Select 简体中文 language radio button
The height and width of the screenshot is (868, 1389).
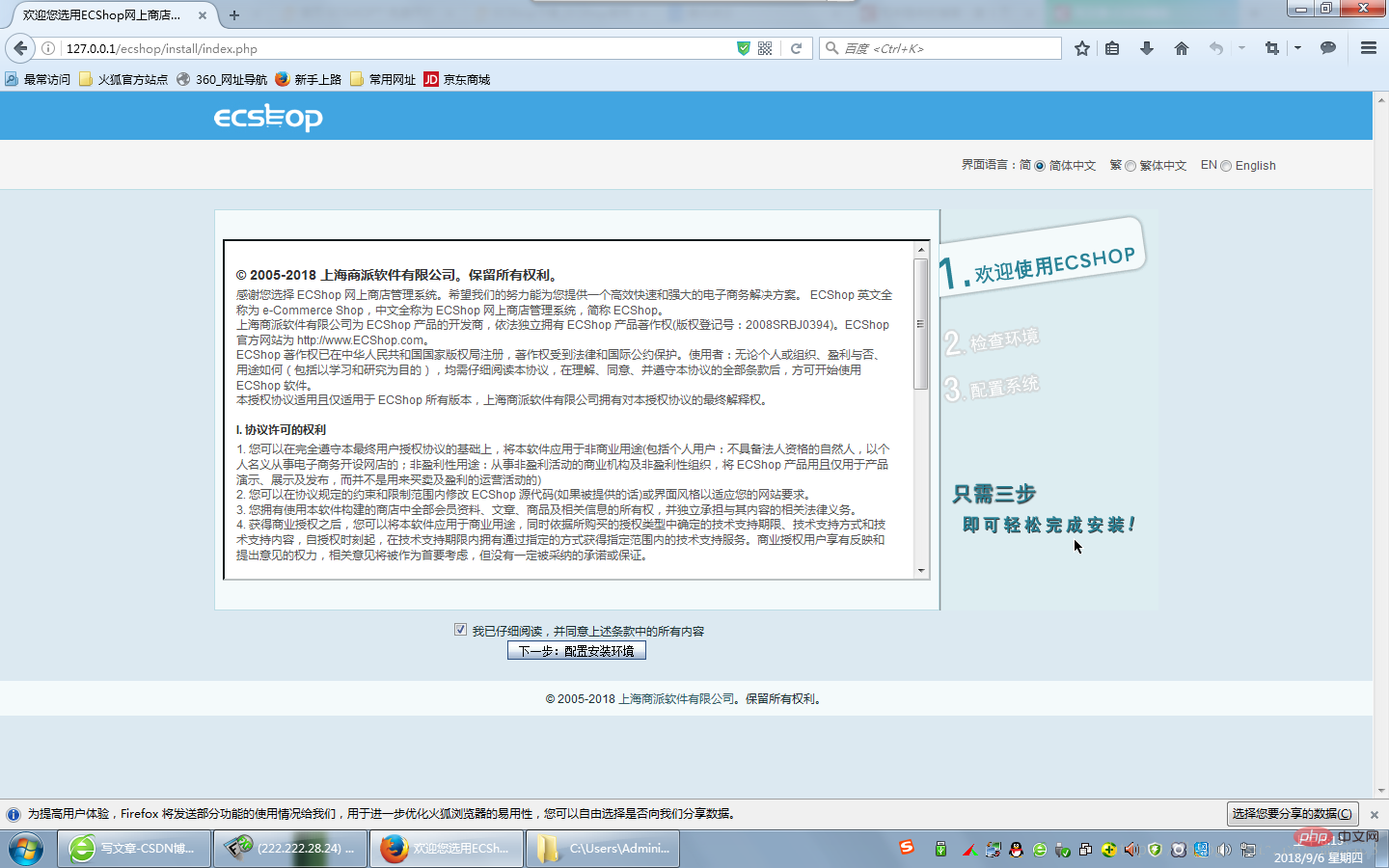click(x=1040, y=166)
